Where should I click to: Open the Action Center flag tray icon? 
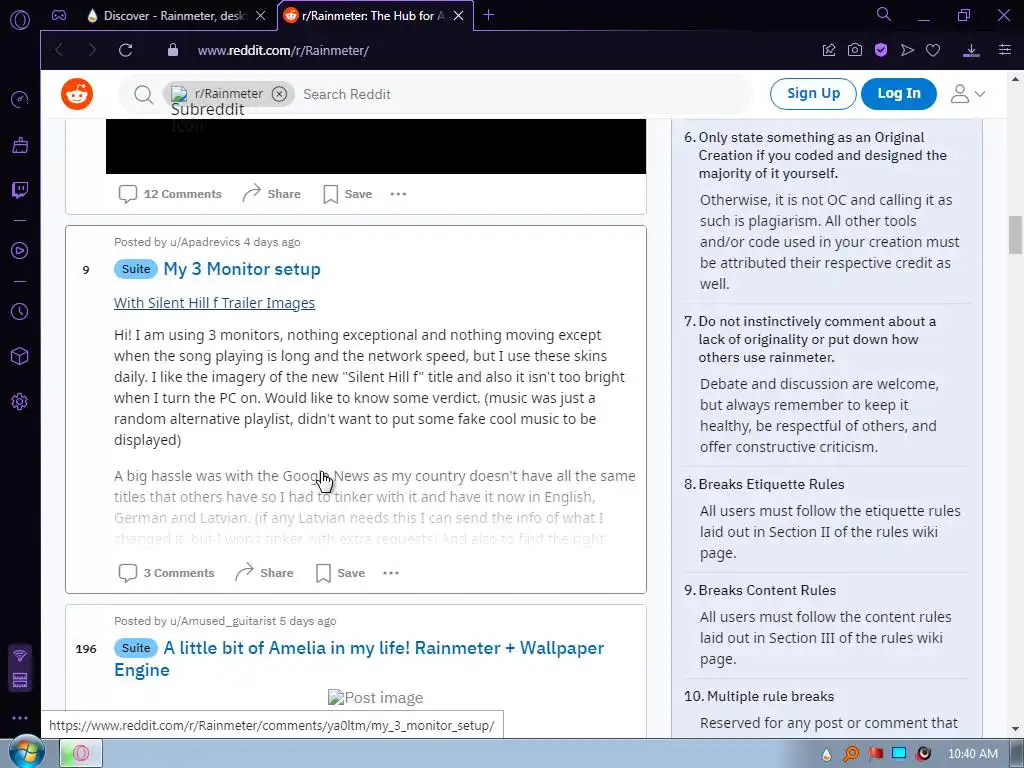pyautogui.click(x=875, y=754)
